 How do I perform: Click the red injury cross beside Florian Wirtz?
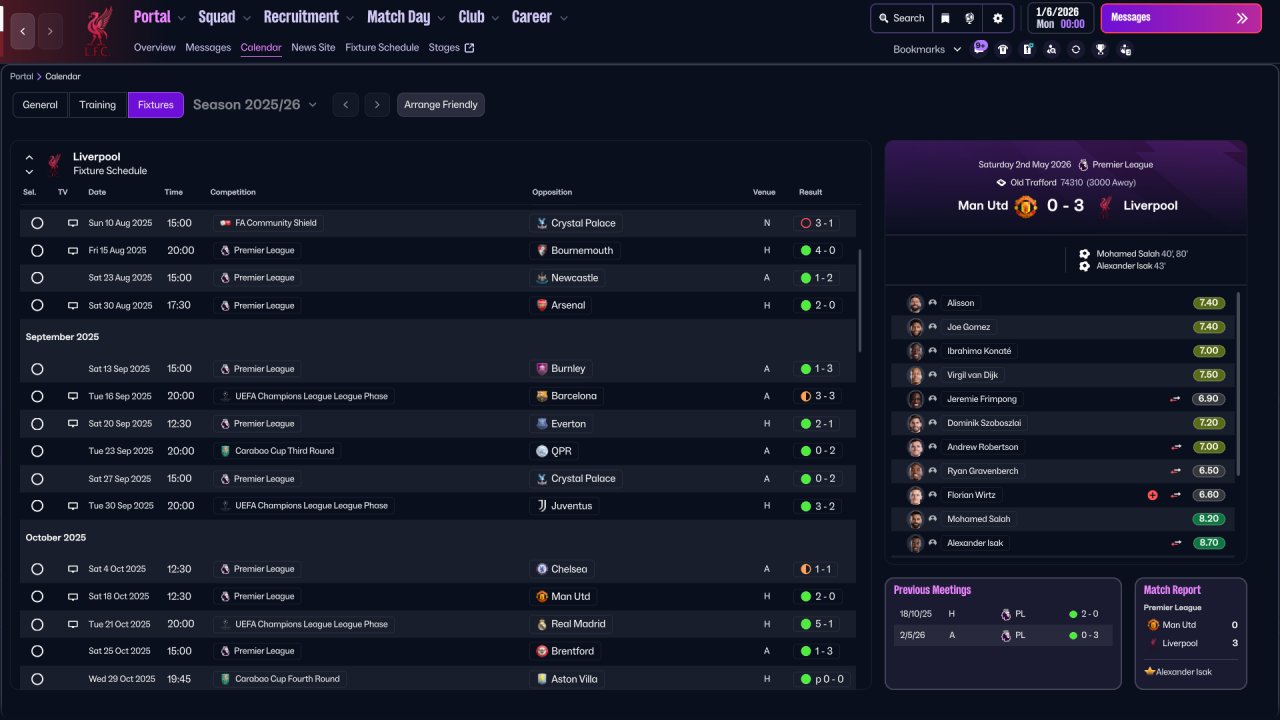click(1152, 495)
